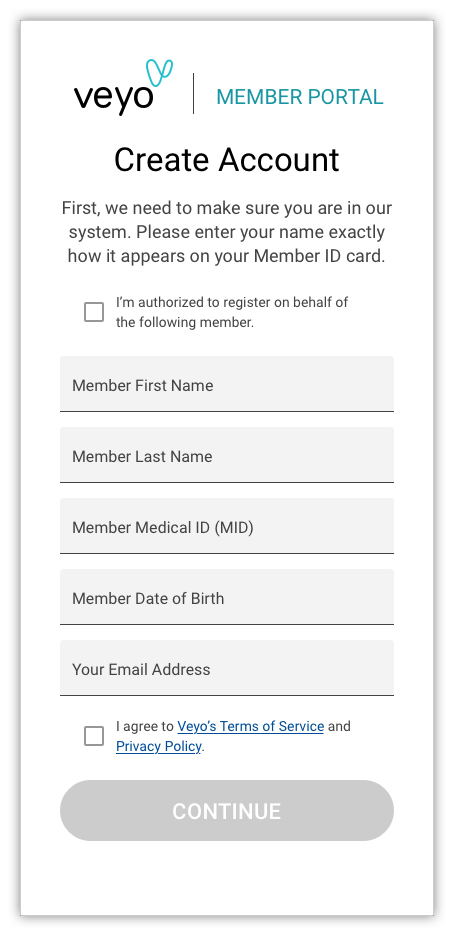Click the instruction paragraph starting with First

pos(227,232)
